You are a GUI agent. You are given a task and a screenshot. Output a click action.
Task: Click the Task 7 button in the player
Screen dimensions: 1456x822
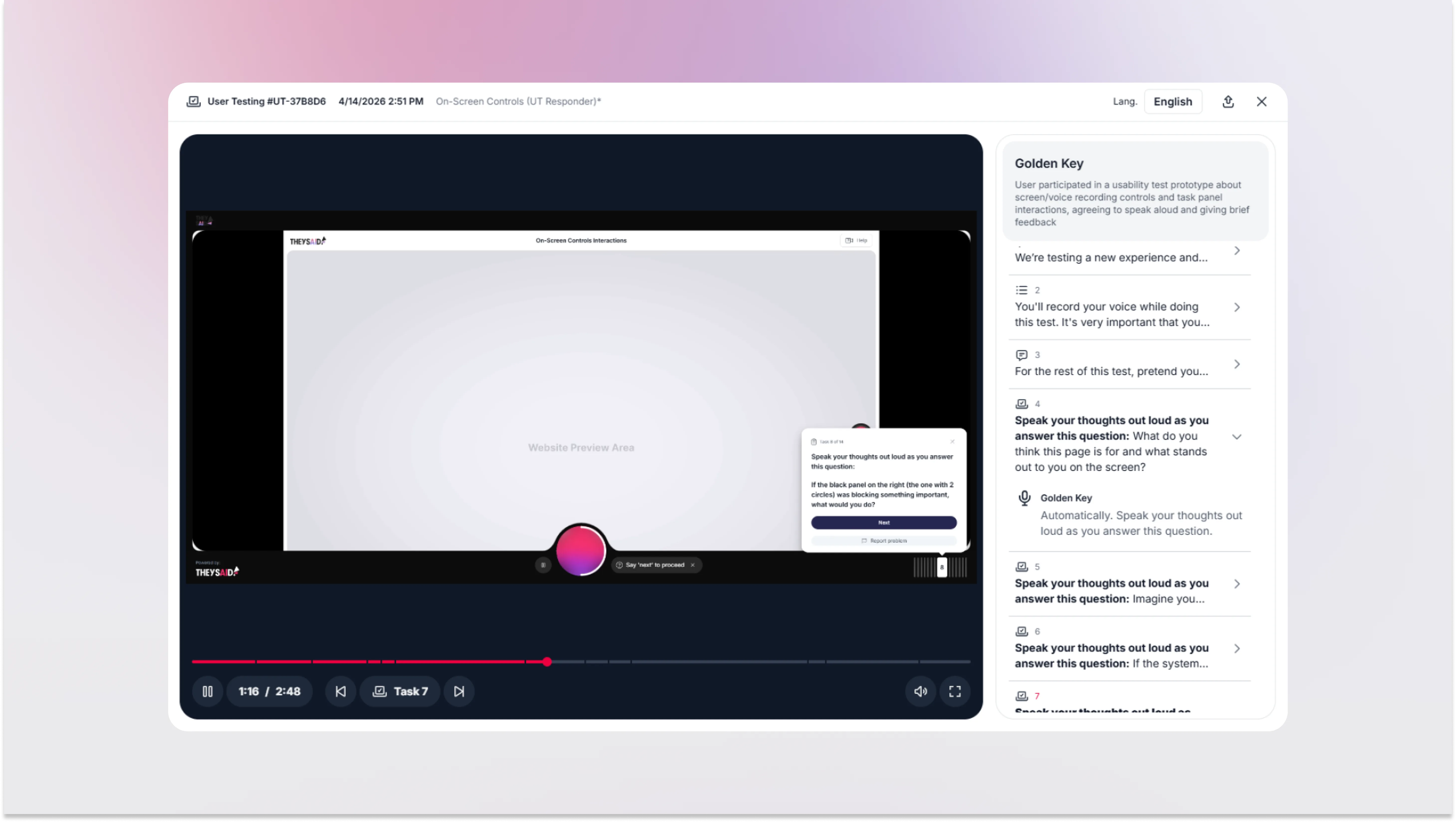click(x=400, y=692)
